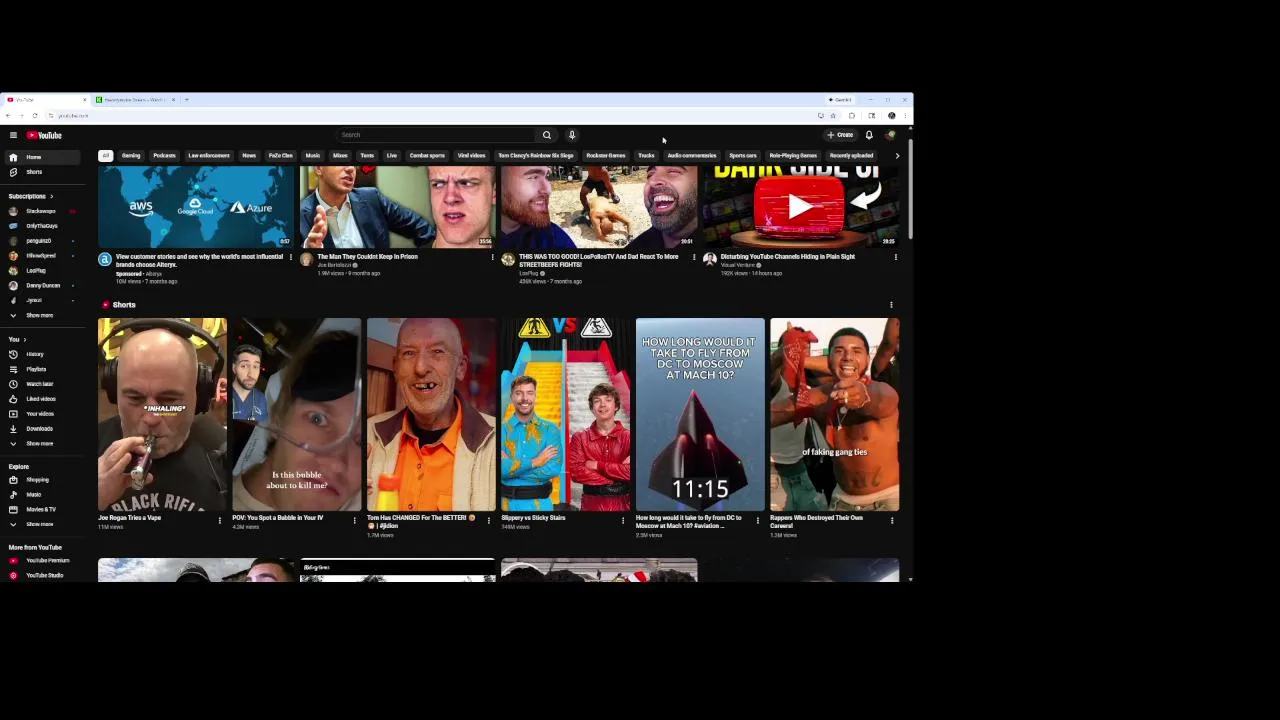Viewport: 1280px width, 720px height.
Task: Select the Live filter chip
Action: (x=392, y=156)
